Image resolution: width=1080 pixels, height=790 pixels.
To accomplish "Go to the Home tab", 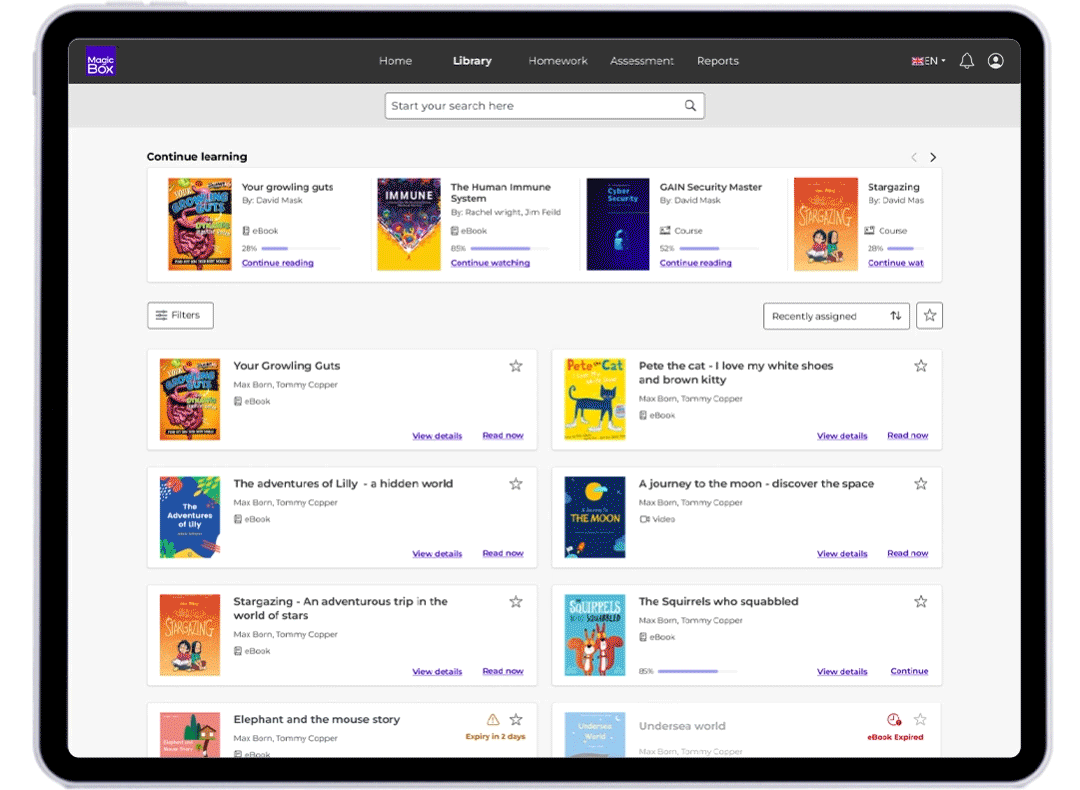I will click(x=395, y=61).
